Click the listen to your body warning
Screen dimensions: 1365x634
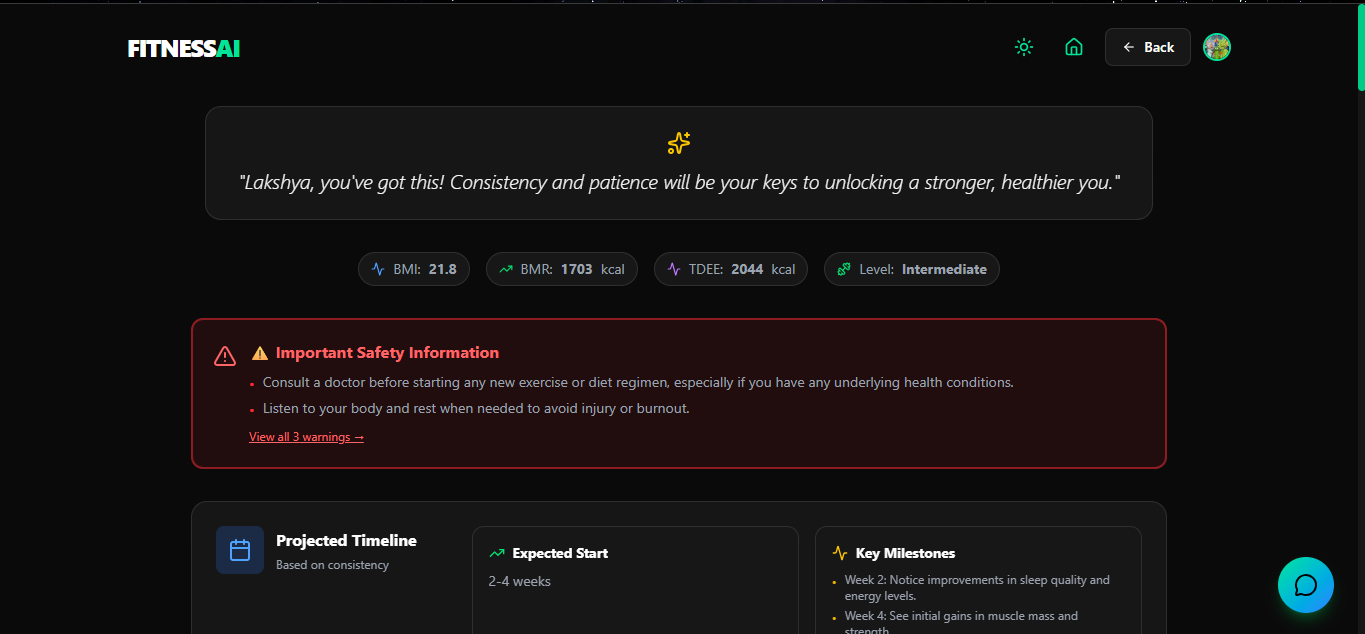tap(476, 408)
